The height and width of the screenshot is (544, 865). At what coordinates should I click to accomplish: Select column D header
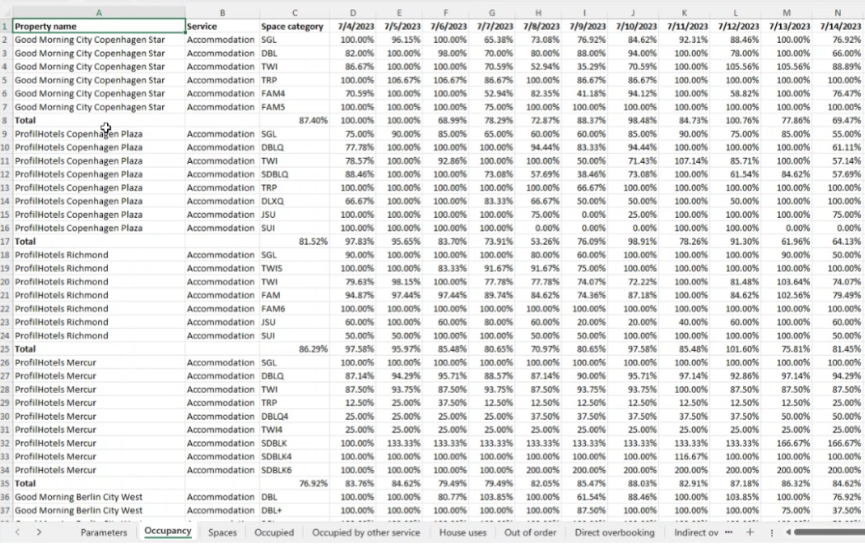[353, 12]
